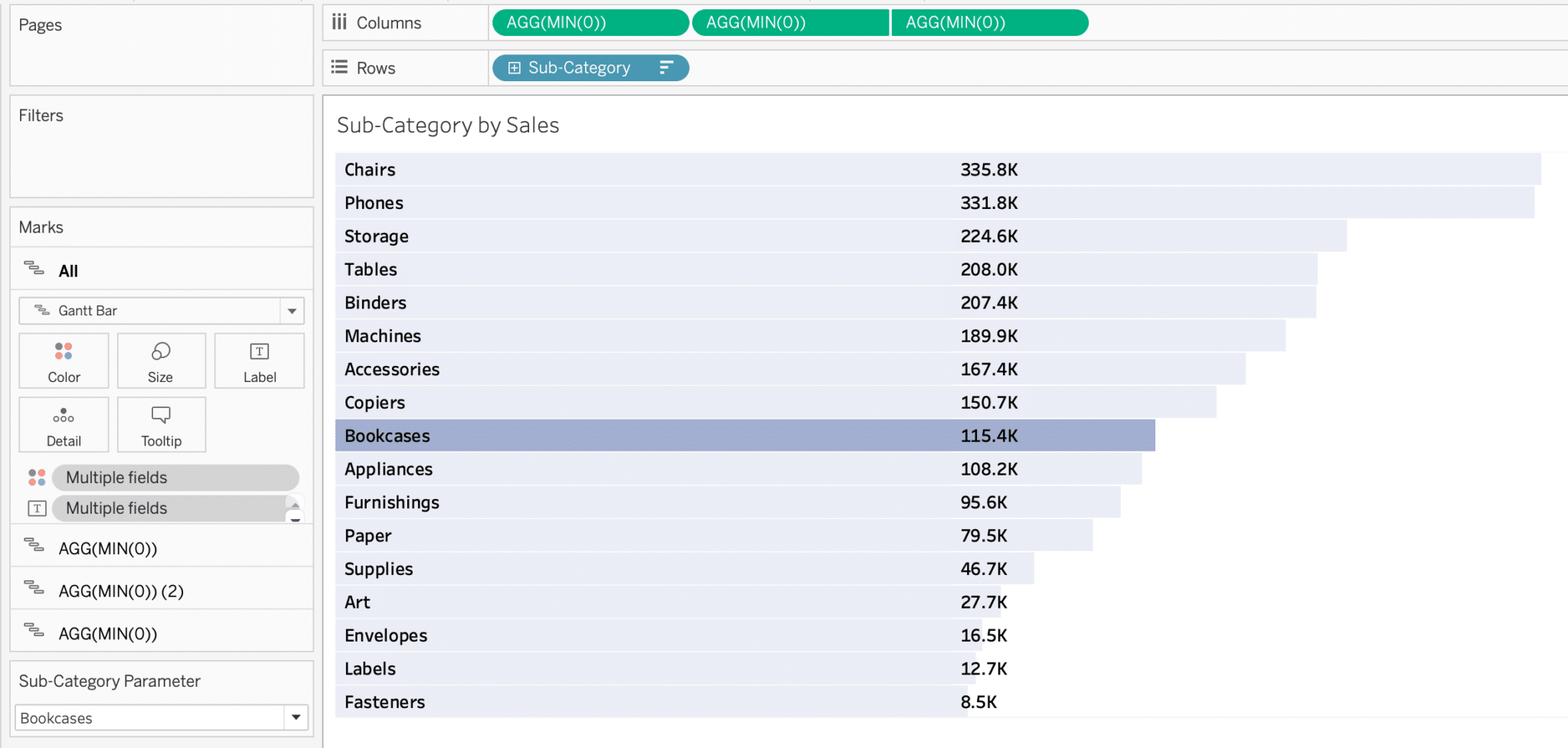Click the Rows shelf icon
This screenshot has width=1568, height=748.
coord(339,67)
